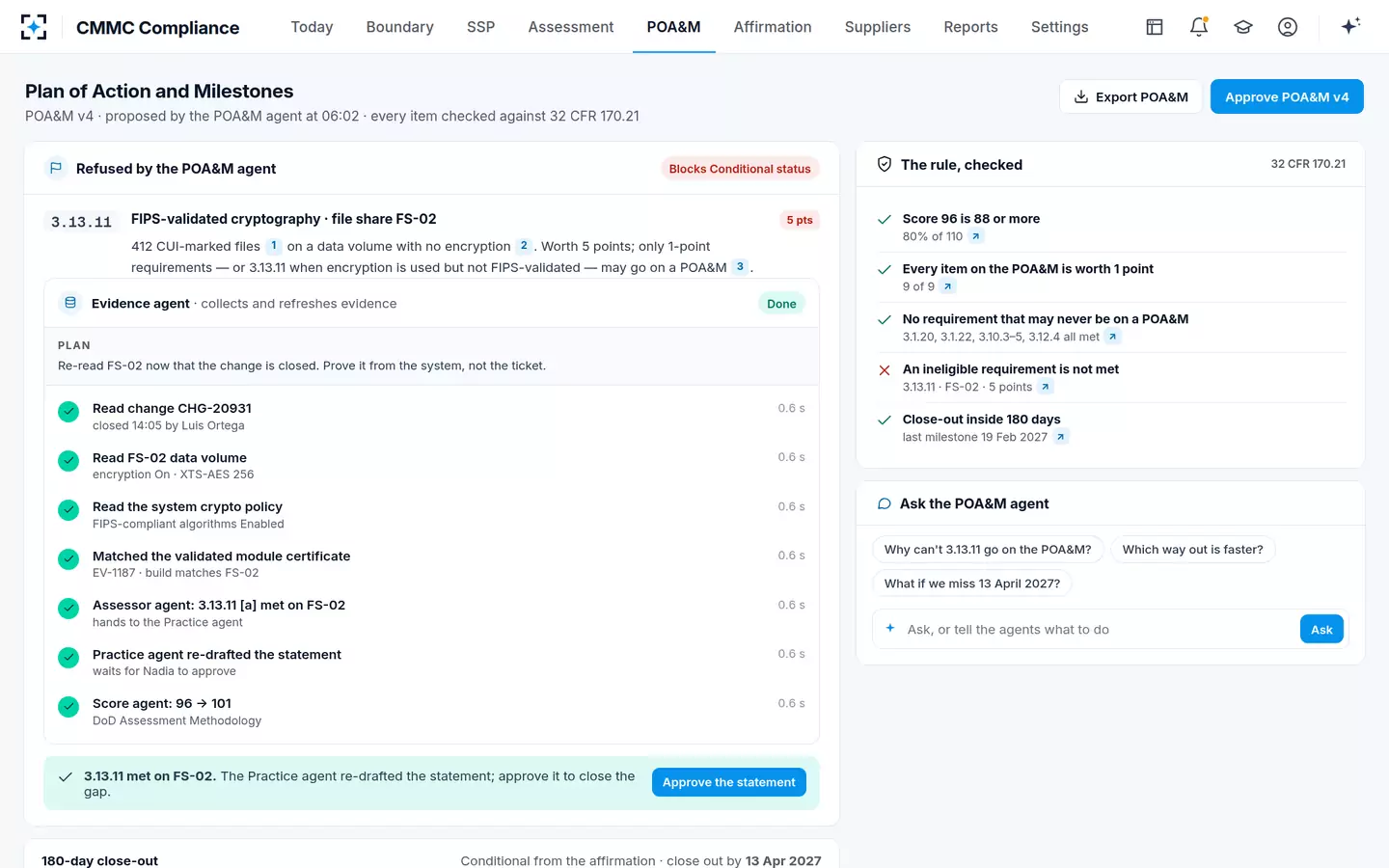The height and width of the screenshot is (868, 1389).
Task: Open citation 1 for 412 CUI-marked files
Action: pyautogui.click(x=274, y=246)
